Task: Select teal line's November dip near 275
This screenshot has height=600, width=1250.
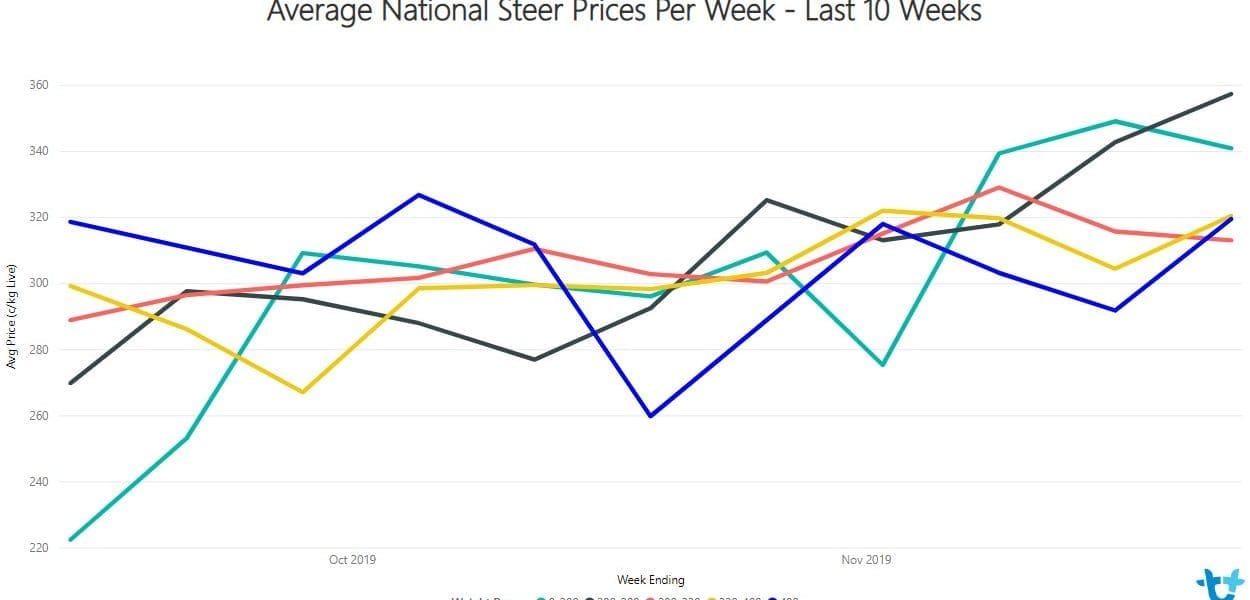Action: tap(883, 365)
